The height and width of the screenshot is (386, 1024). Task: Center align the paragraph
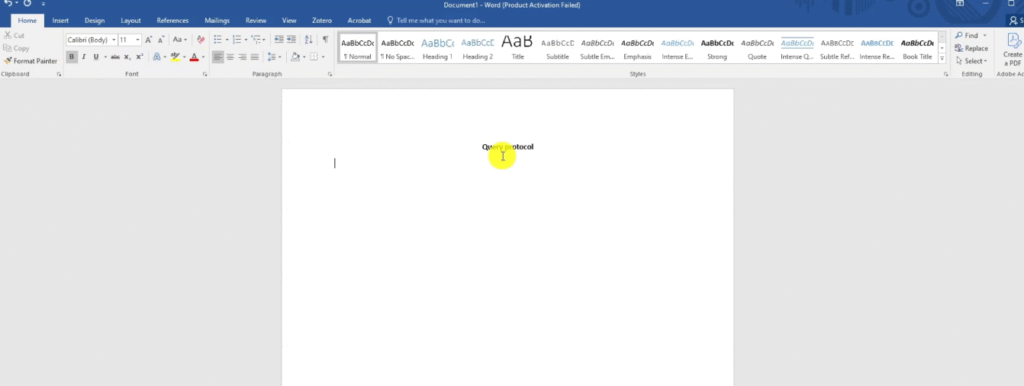click(230, 57)
